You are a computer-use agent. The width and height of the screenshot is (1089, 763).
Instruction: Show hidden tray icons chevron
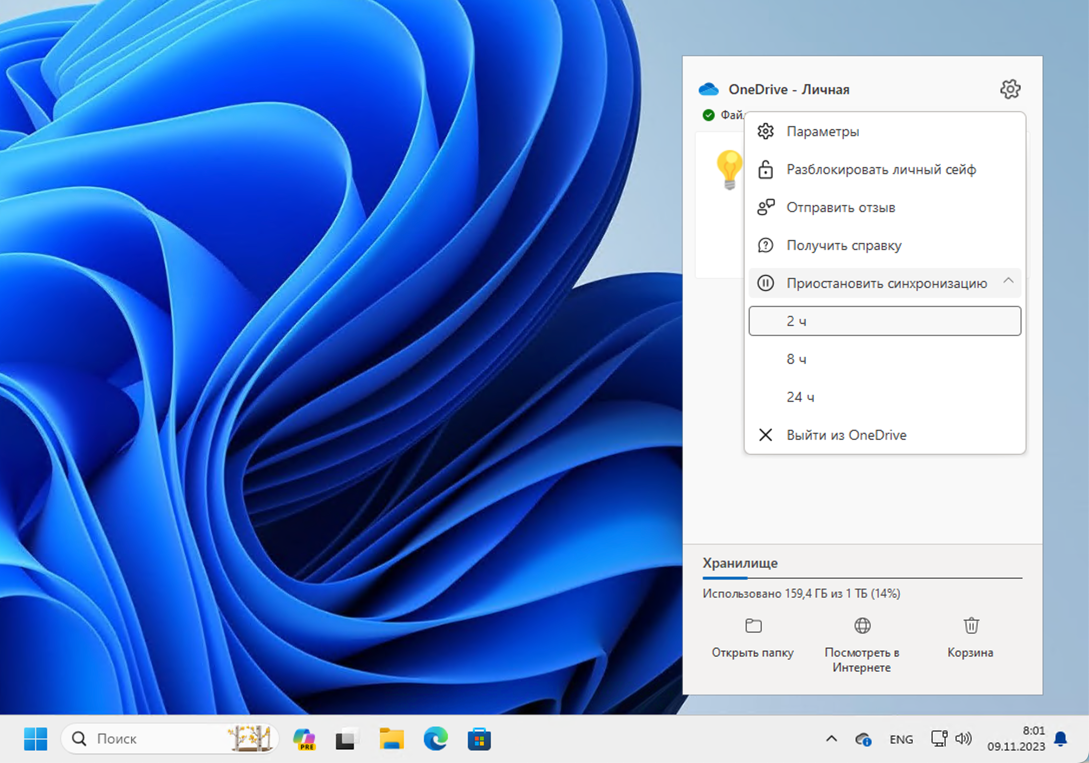click(831, 739)
